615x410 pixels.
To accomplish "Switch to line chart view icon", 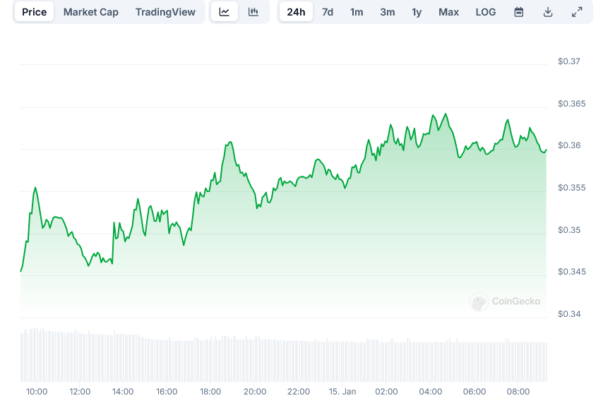I will 225,12.
